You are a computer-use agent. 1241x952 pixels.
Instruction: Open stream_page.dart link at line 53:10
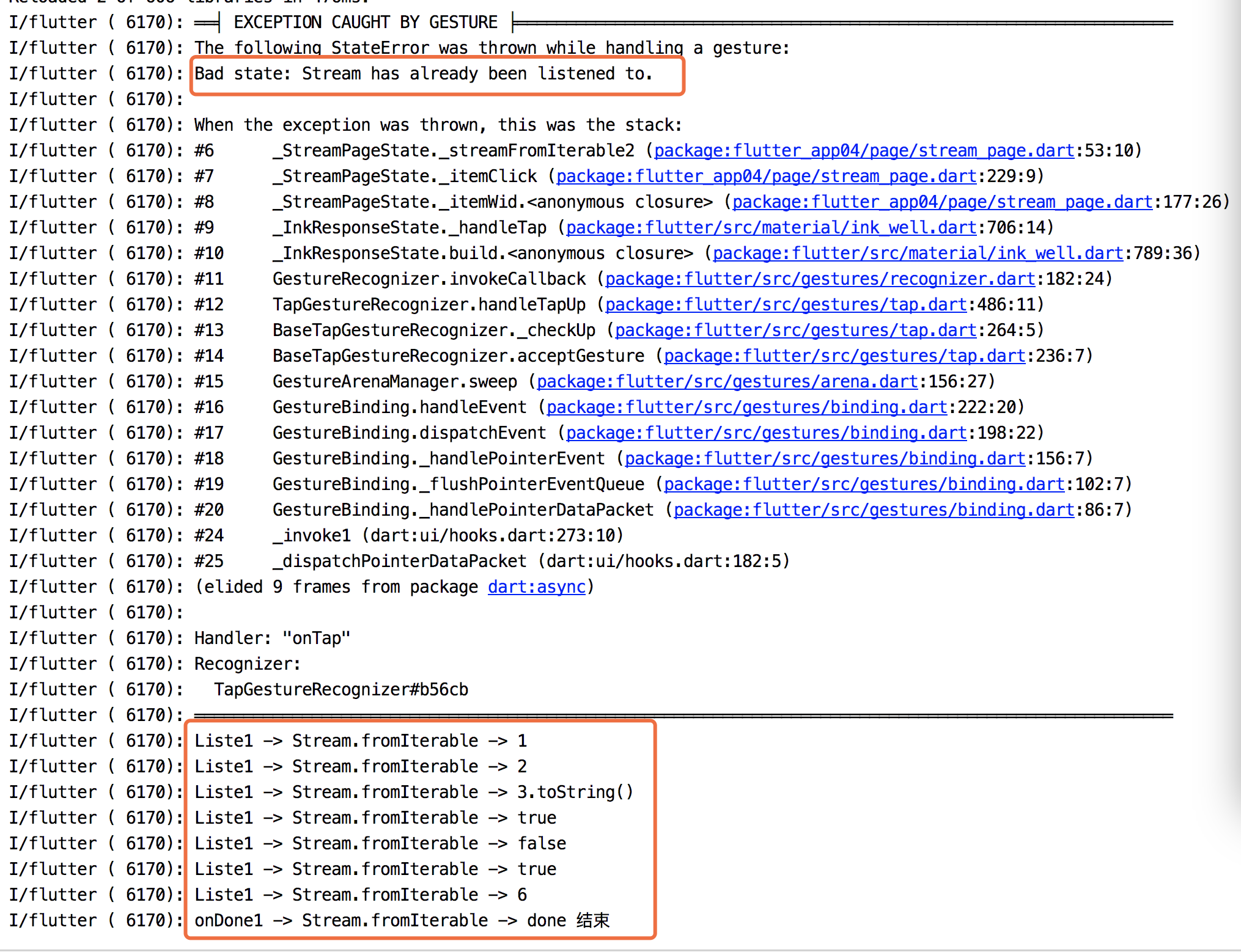pyautogui.click(x=864, y=150)
